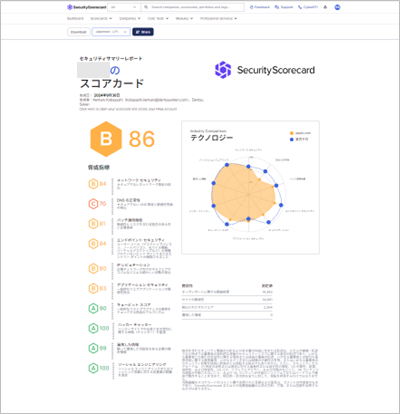Screen dimensions: 400x414
Task: Open the Support chat icon
Action: [x=277, y=7]
